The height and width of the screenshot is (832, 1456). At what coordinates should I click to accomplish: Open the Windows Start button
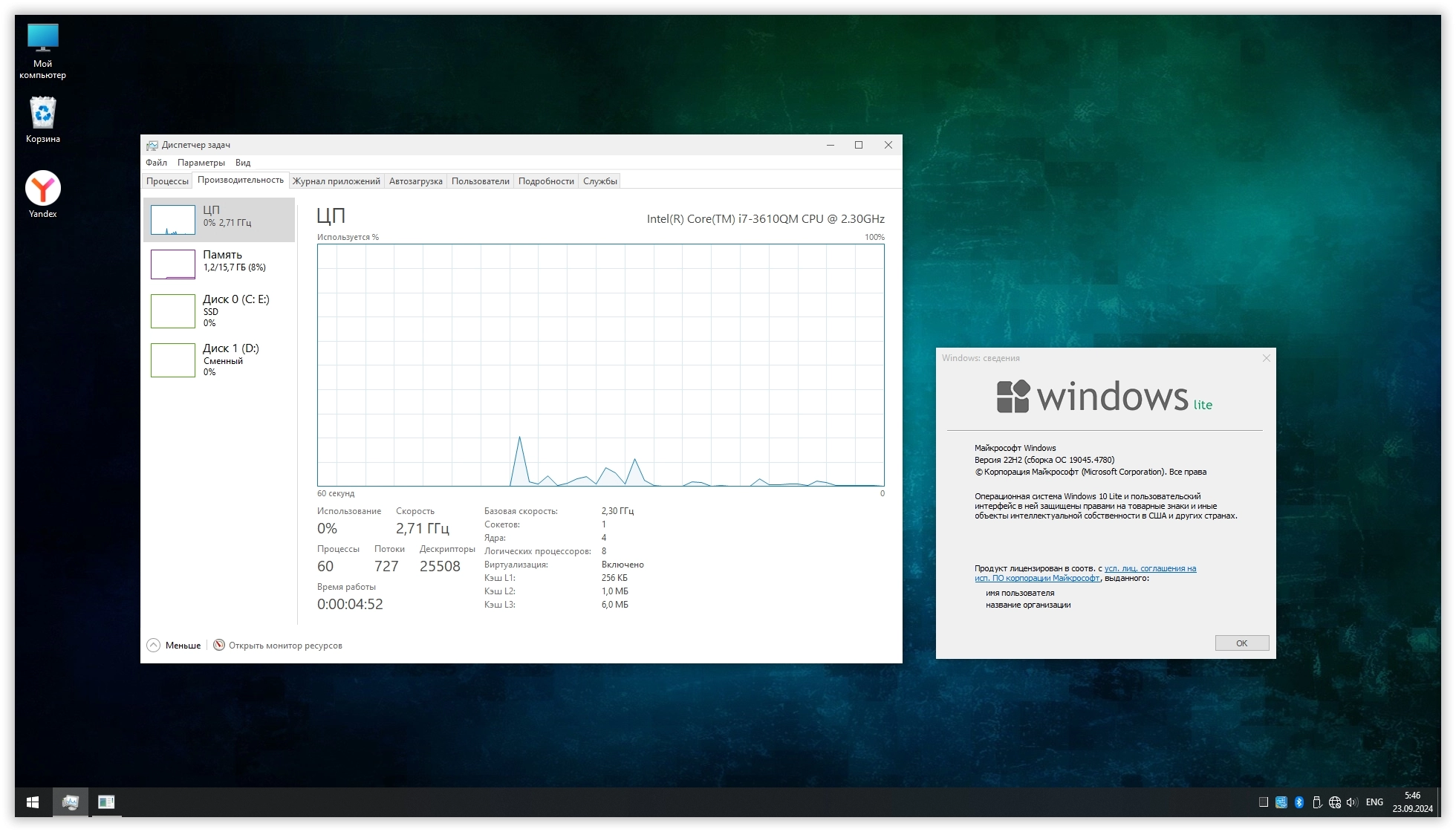point(33,802)
